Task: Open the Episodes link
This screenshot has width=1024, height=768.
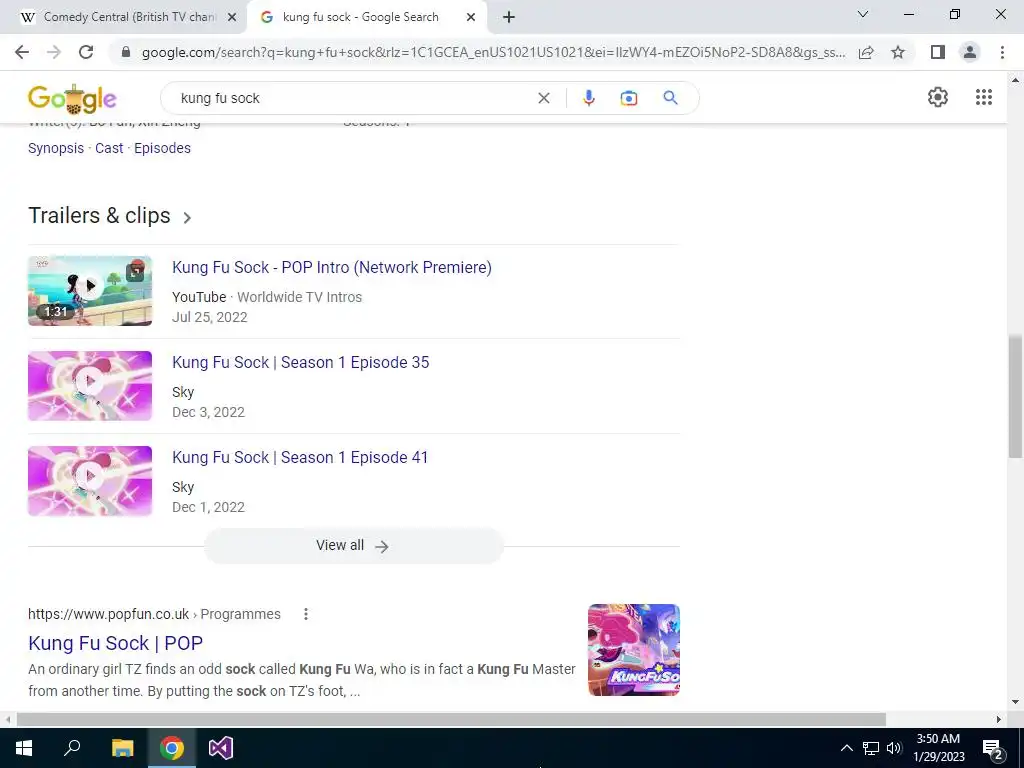Action: (163, 148)
